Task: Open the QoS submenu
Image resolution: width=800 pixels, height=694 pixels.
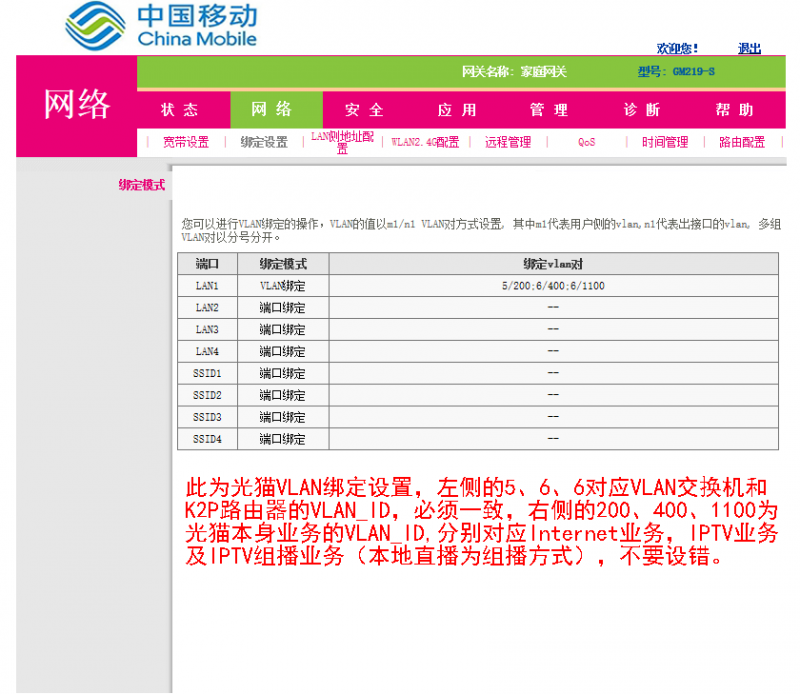Action: [586, 143]
